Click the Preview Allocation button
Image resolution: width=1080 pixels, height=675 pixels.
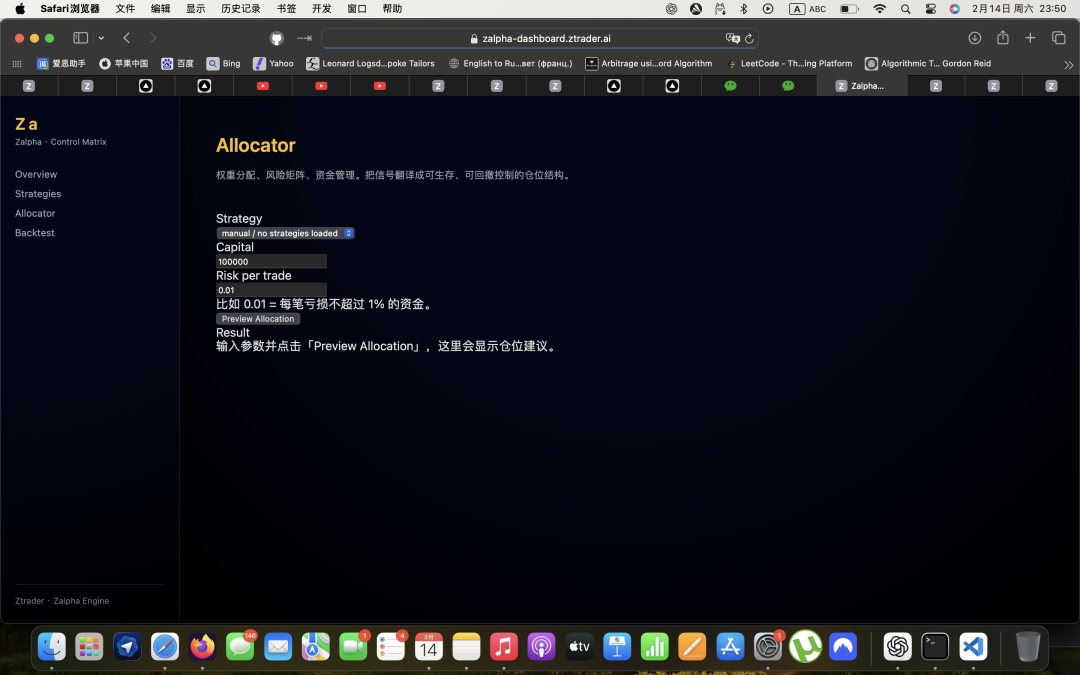pos(258,319)
